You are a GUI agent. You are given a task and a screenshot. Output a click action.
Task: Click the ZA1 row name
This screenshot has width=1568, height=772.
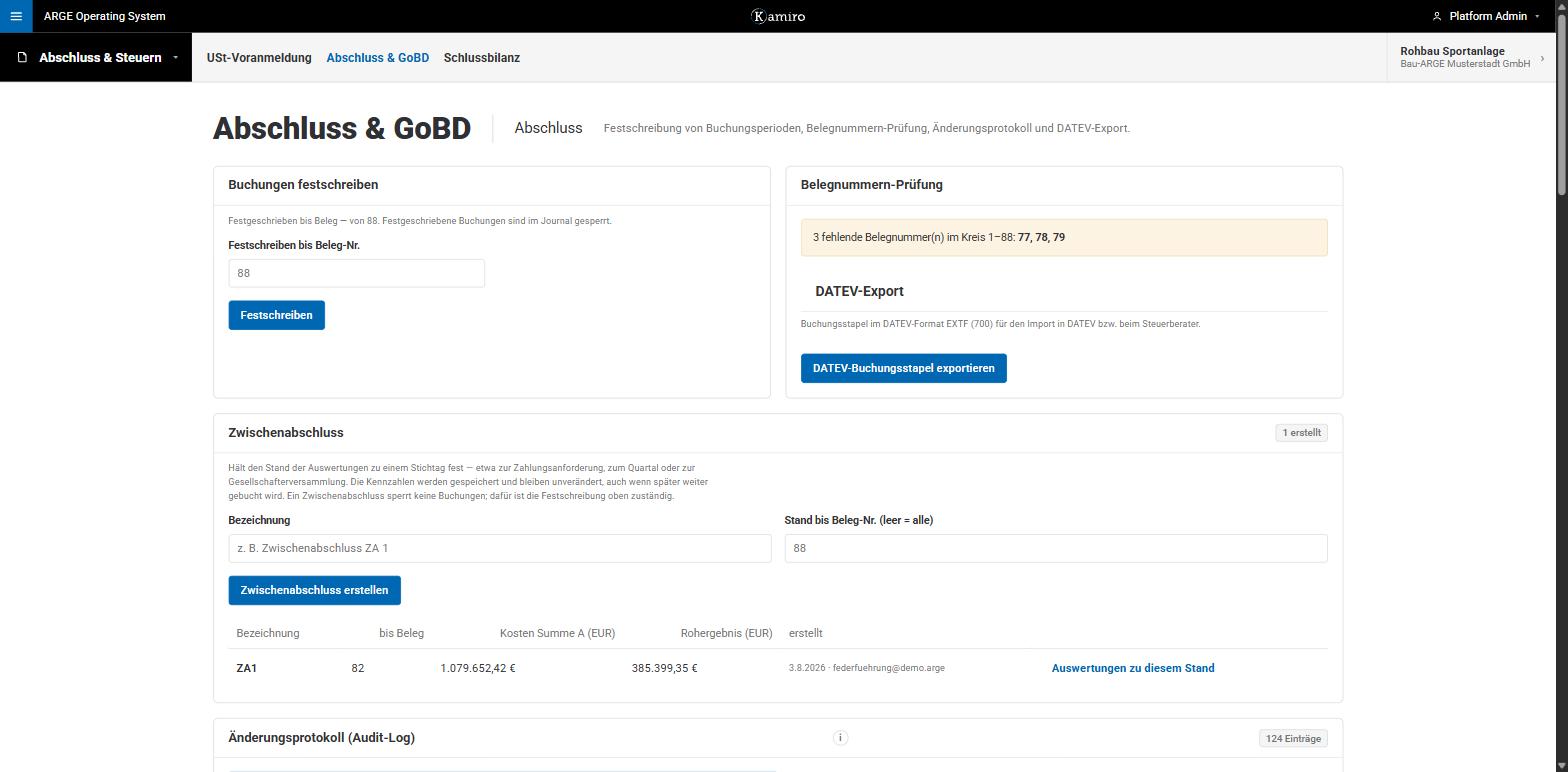coord(247,668)
